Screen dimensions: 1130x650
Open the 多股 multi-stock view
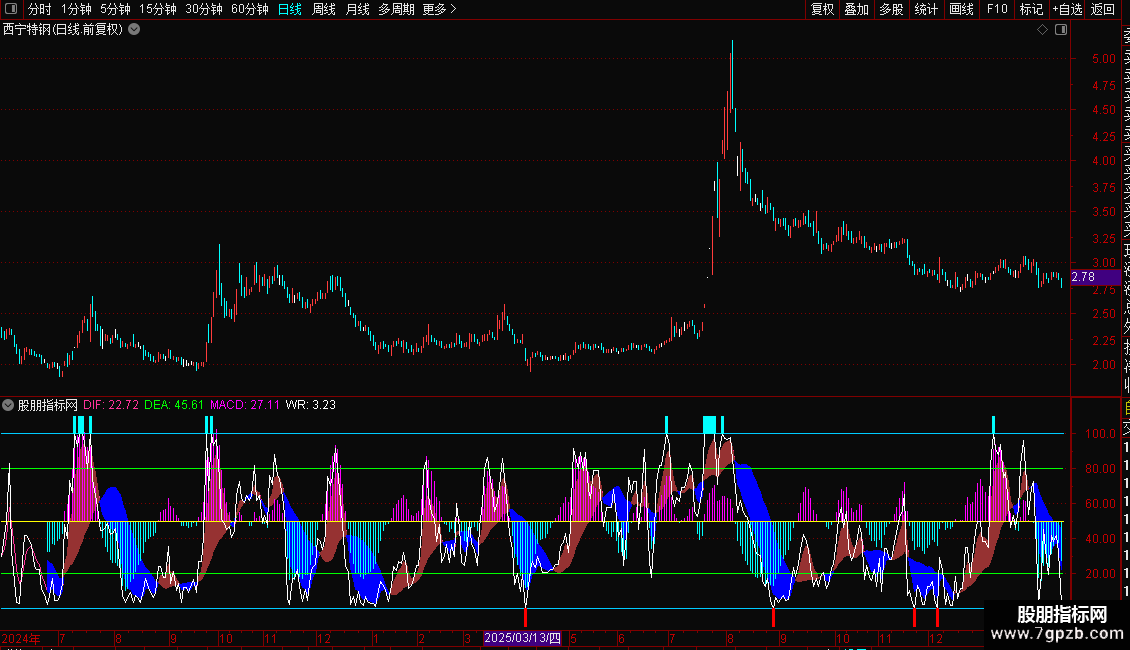[x=891, y=9]
